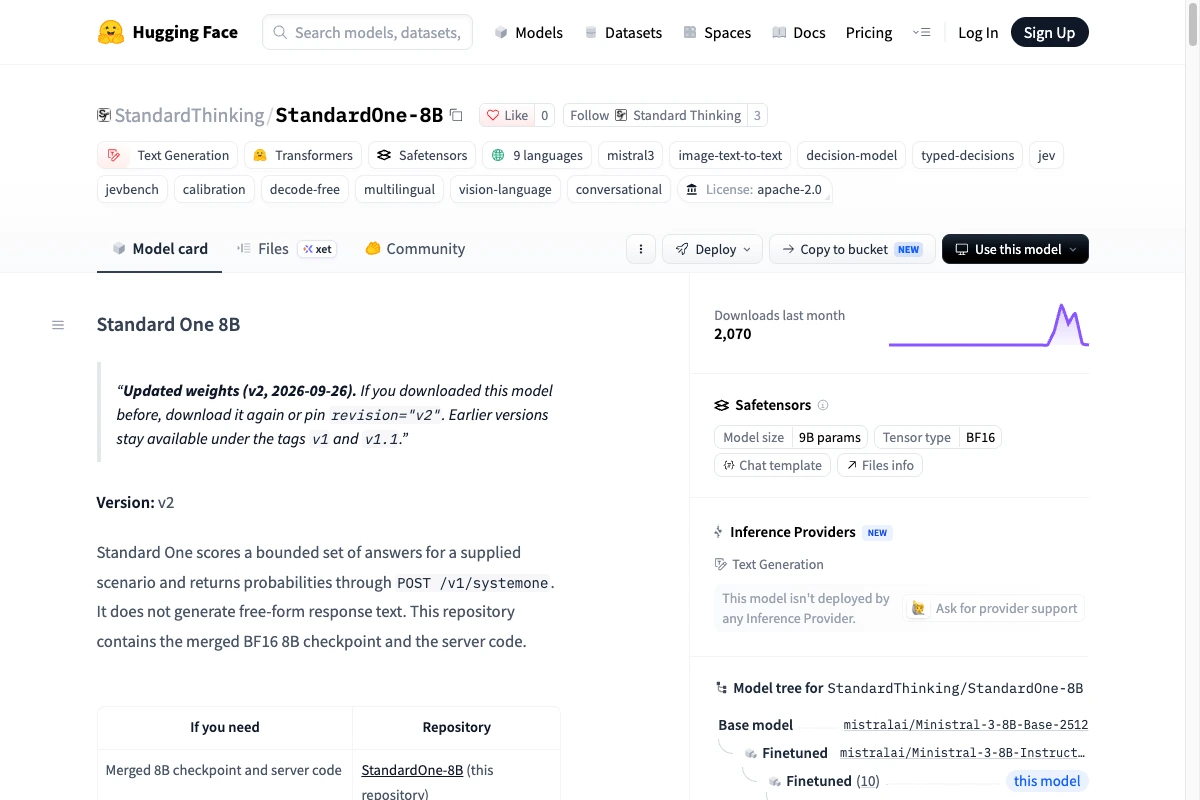This screenshot has height=800, width=1200.
Task: Click the conversational tag
Action: pos(619,189)
